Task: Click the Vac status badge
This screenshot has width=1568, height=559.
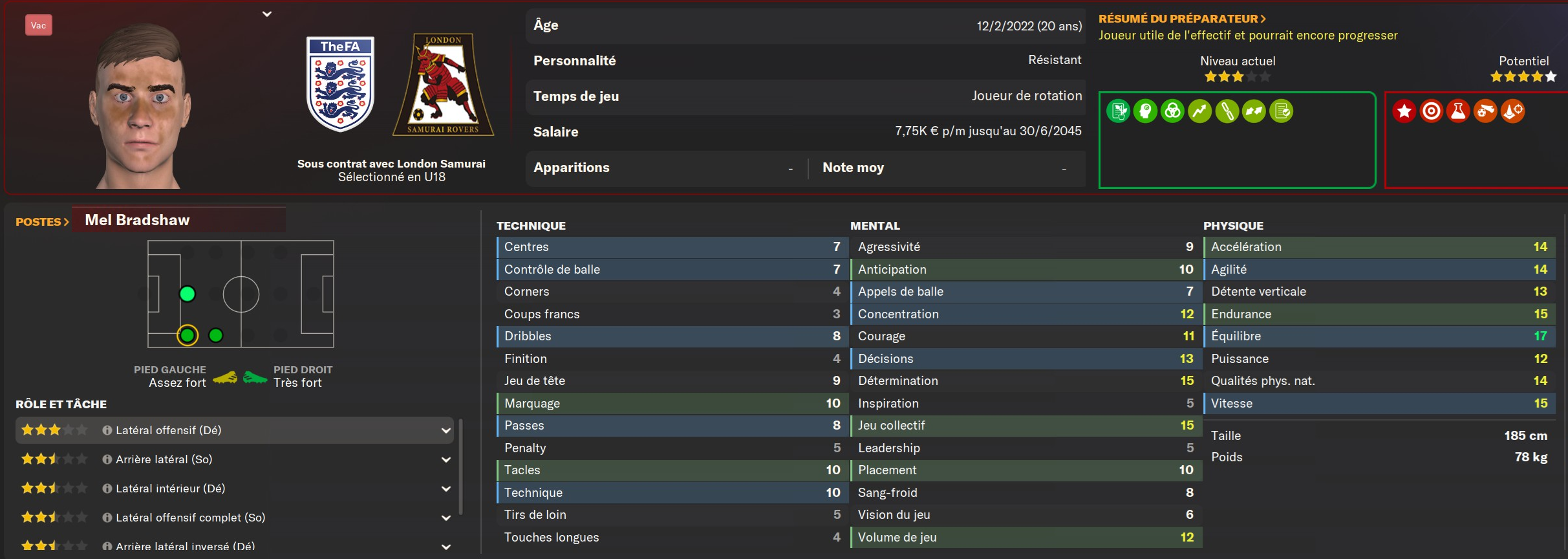Action: (39, 25)
